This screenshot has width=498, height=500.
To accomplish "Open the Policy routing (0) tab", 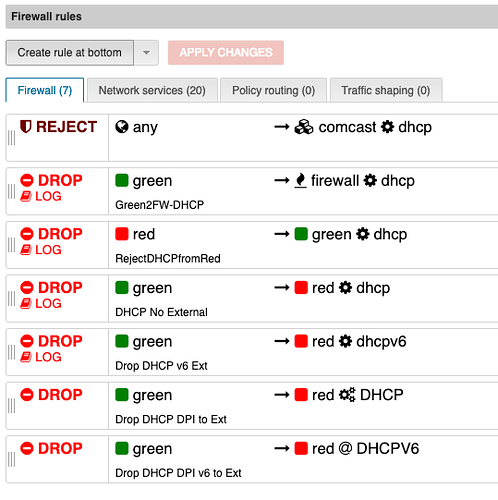I will (273, 90).
